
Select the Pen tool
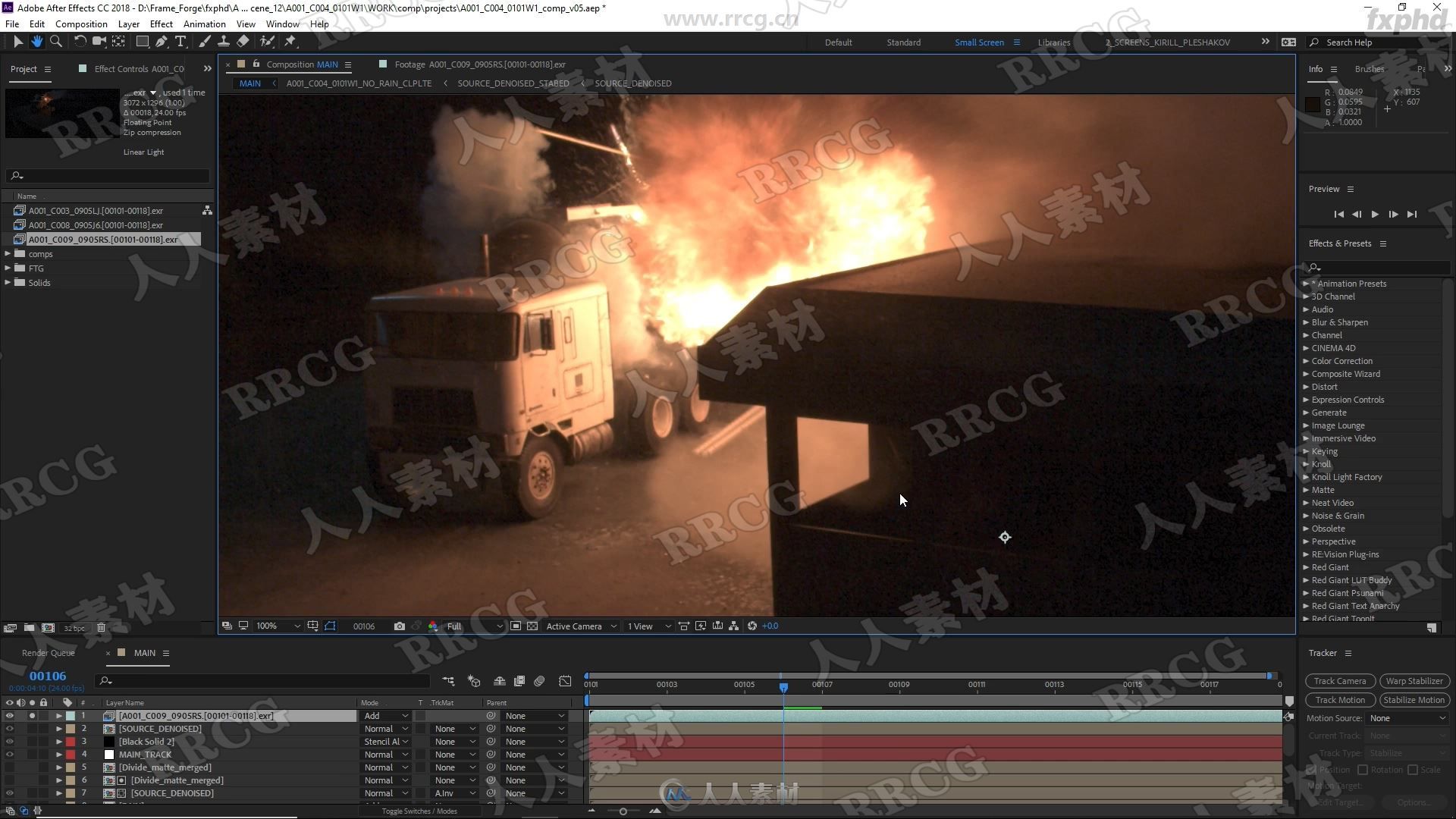pos(161,42)
